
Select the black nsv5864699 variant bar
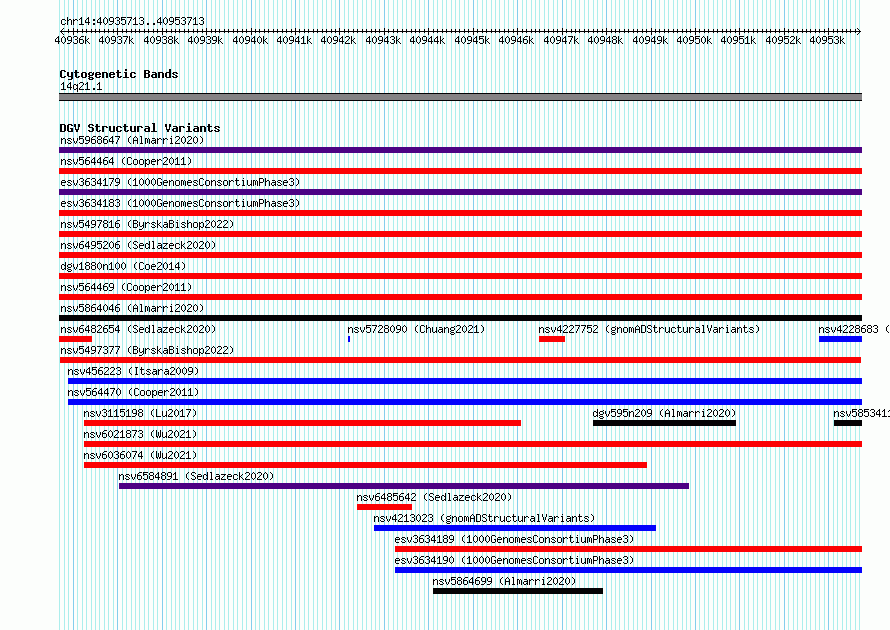[x=518, y=591]
